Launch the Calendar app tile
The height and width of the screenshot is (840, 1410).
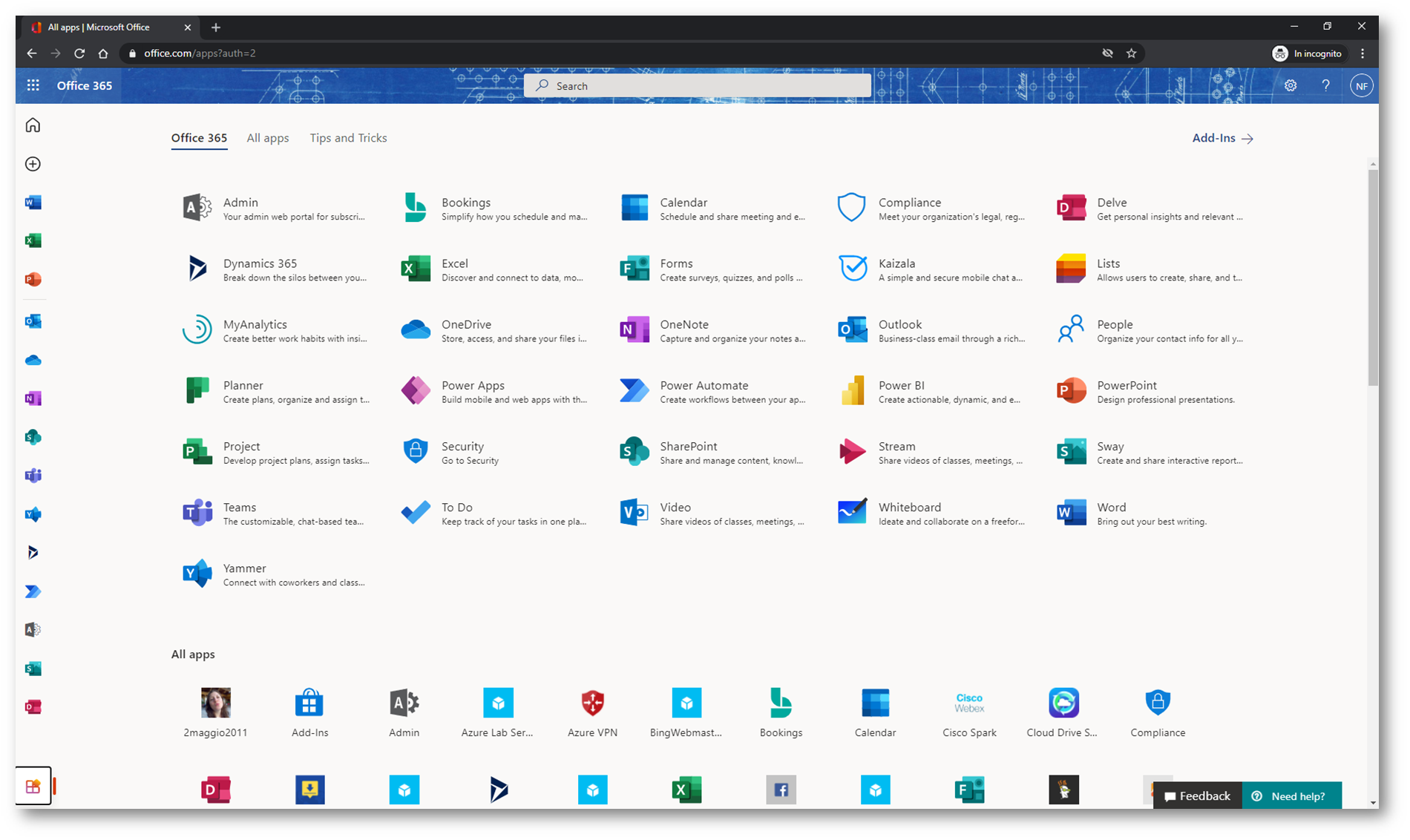pyautogui.click(x=712, y=209)
